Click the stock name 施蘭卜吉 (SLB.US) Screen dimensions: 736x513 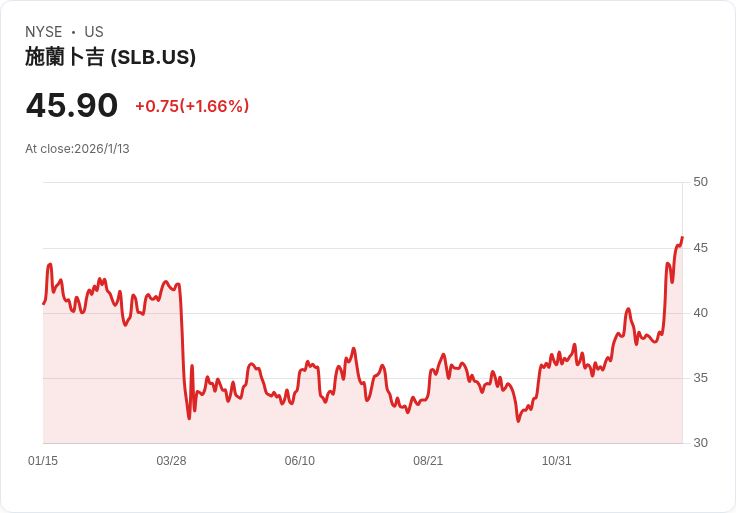[110, 57]
